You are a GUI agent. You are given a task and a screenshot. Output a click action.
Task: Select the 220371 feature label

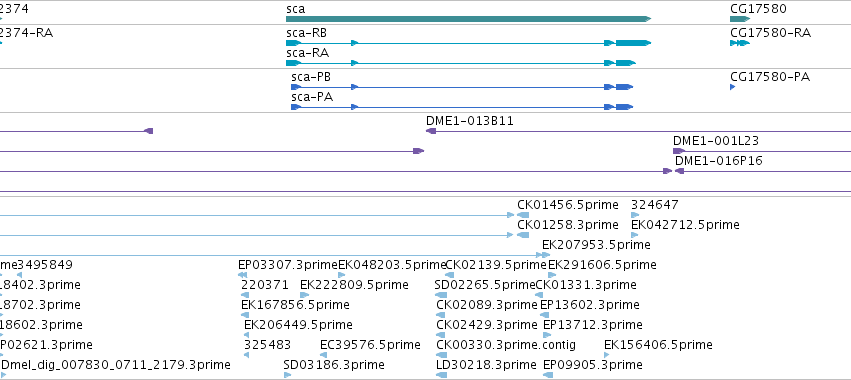coord(264,284)
